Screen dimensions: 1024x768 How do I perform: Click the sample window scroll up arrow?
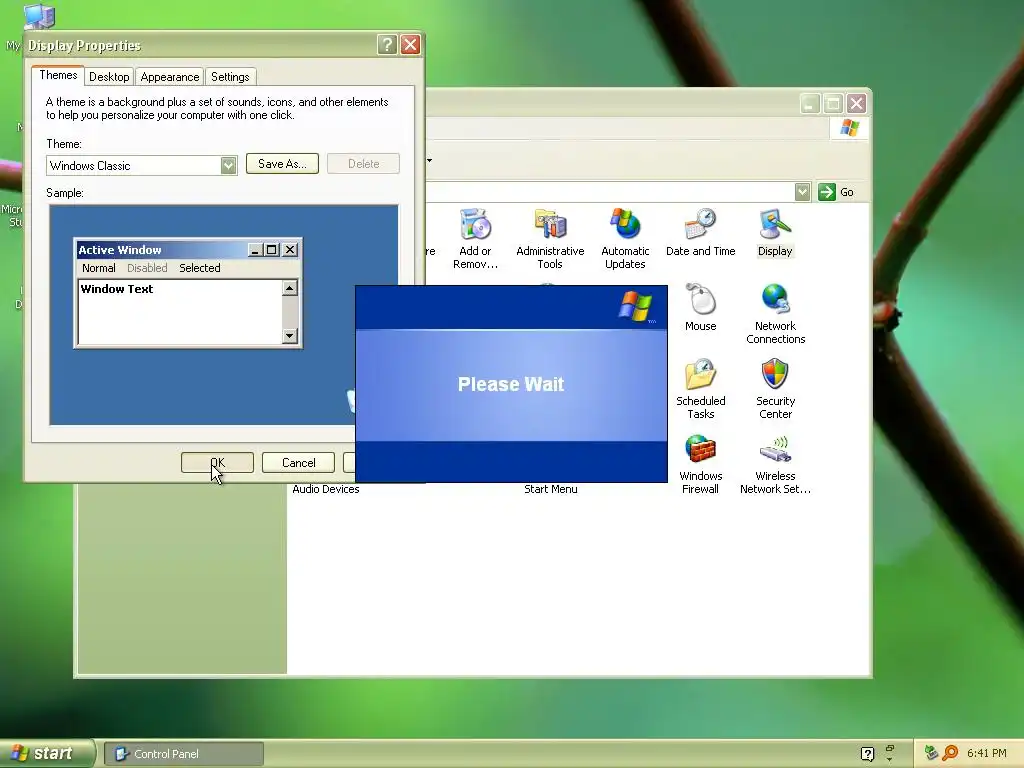click(x=290, y=287)
